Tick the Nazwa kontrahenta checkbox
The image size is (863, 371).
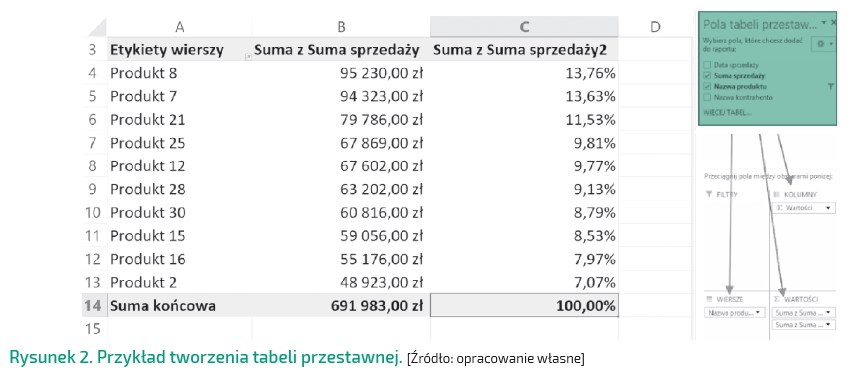(707, 97)
